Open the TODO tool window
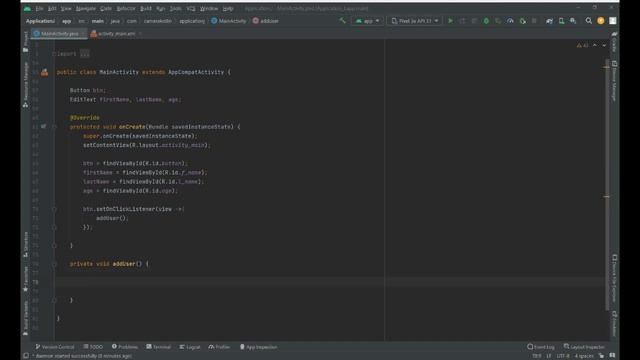The image size is (640, 360). pos(93,347)
